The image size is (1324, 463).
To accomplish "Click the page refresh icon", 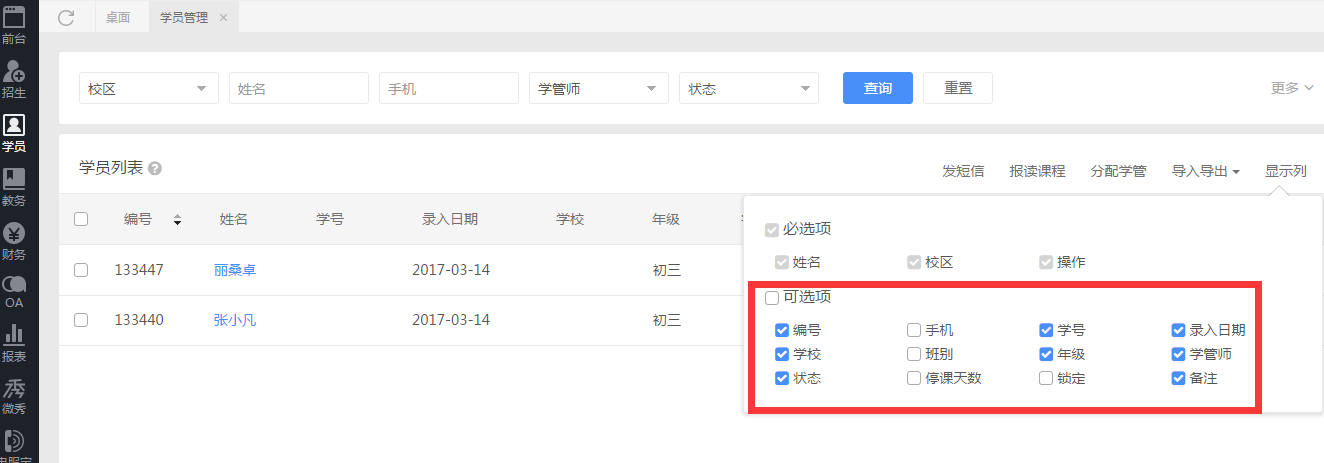I will [66, 17].
